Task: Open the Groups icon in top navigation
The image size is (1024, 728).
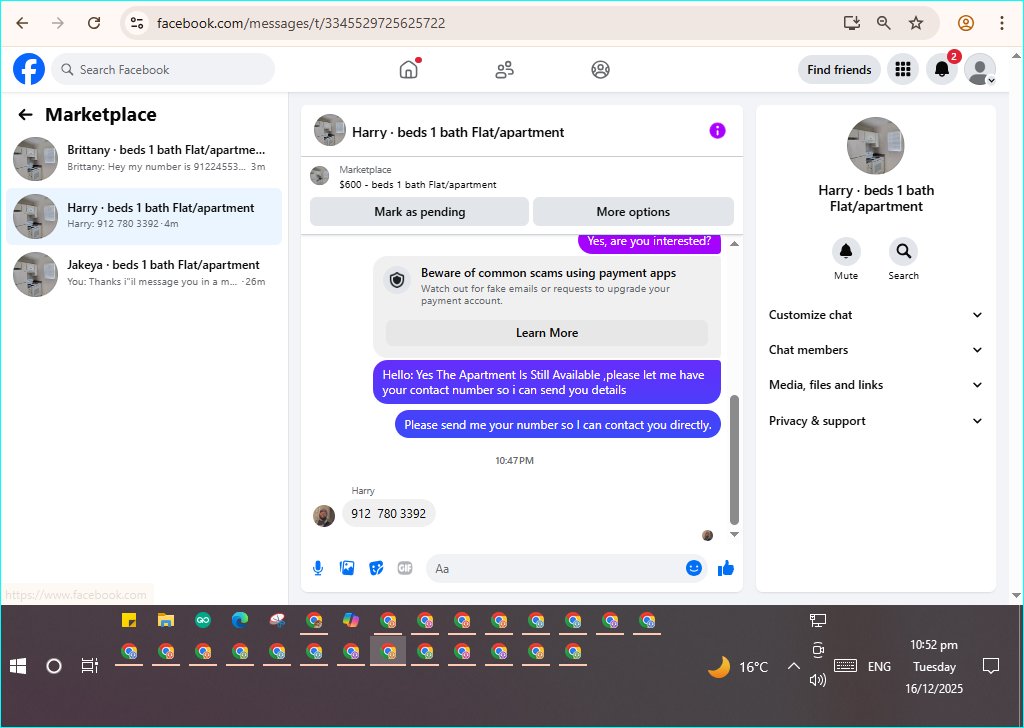Action: pos(600,69)
